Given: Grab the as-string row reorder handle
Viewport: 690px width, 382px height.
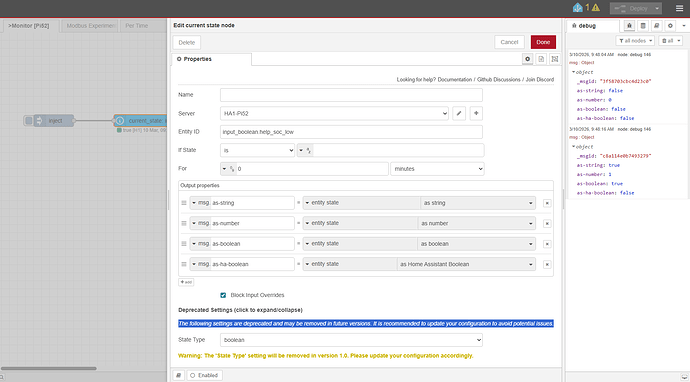Looking at the screenshot, I should [184, 203].
